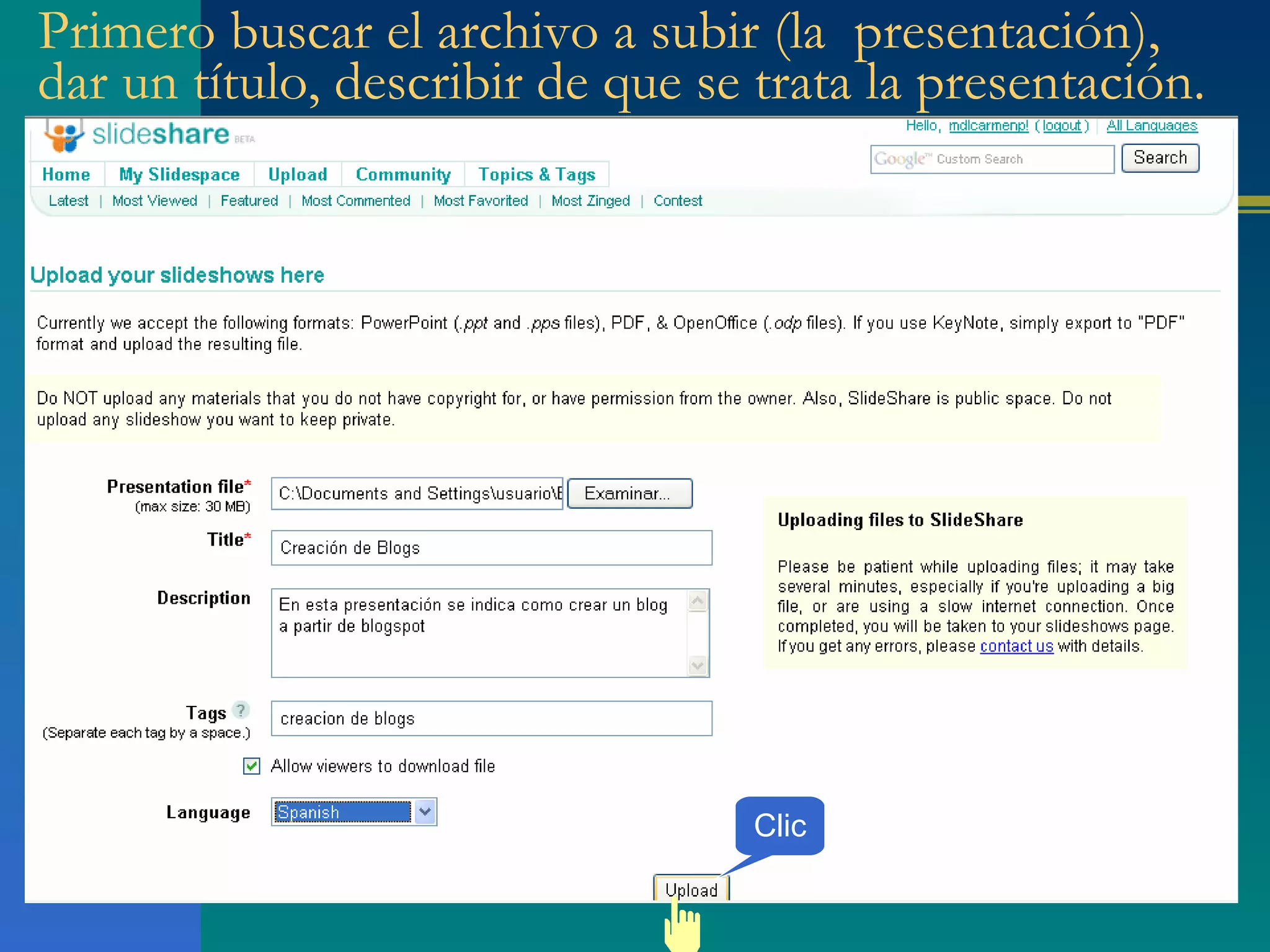Click the Examinar... browse button
1270x952 pixels.
(x=629, y=493)
